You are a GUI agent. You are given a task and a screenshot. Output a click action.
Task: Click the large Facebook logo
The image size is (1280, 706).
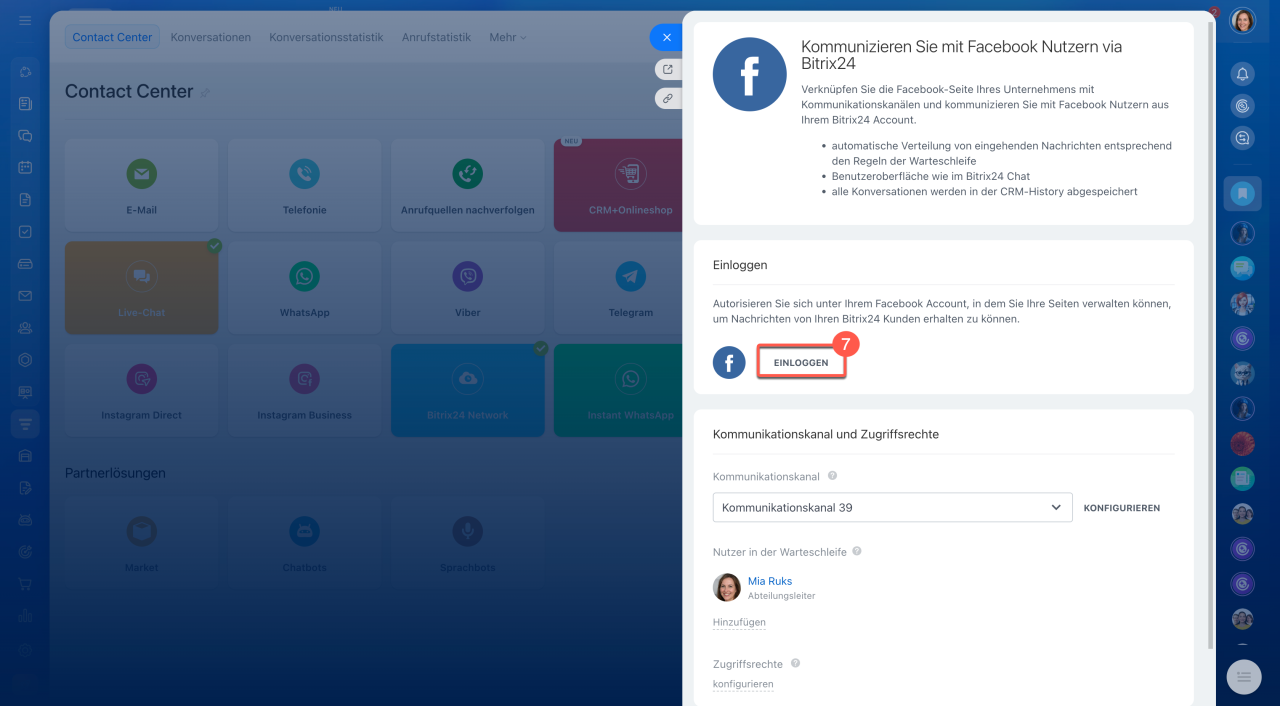point(750,74)
